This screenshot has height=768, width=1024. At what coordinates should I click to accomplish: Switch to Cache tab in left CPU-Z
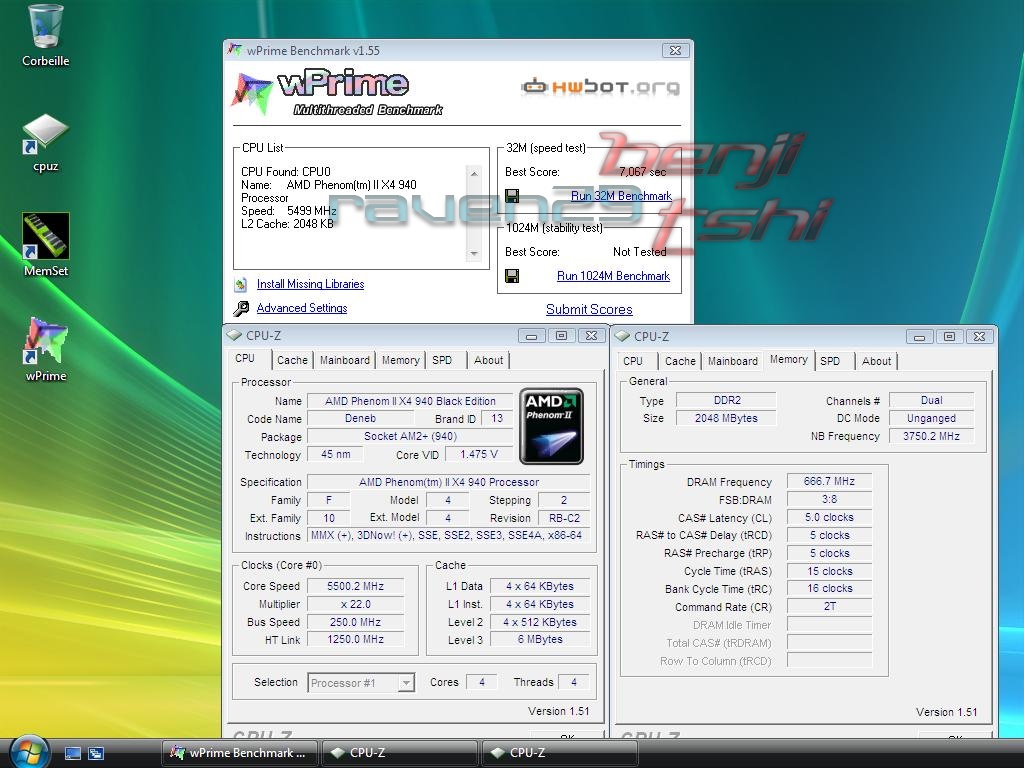[292, 360]
